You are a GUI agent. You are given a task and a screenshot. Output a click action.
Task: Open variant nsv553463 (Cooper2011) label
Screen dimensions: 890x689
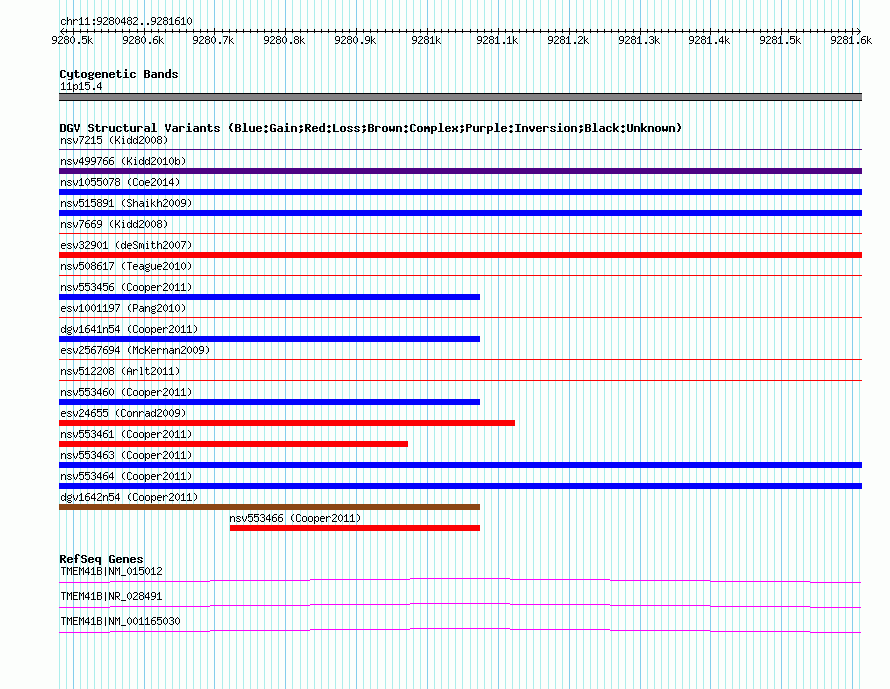pyautogui.click(x=126, y=455)
